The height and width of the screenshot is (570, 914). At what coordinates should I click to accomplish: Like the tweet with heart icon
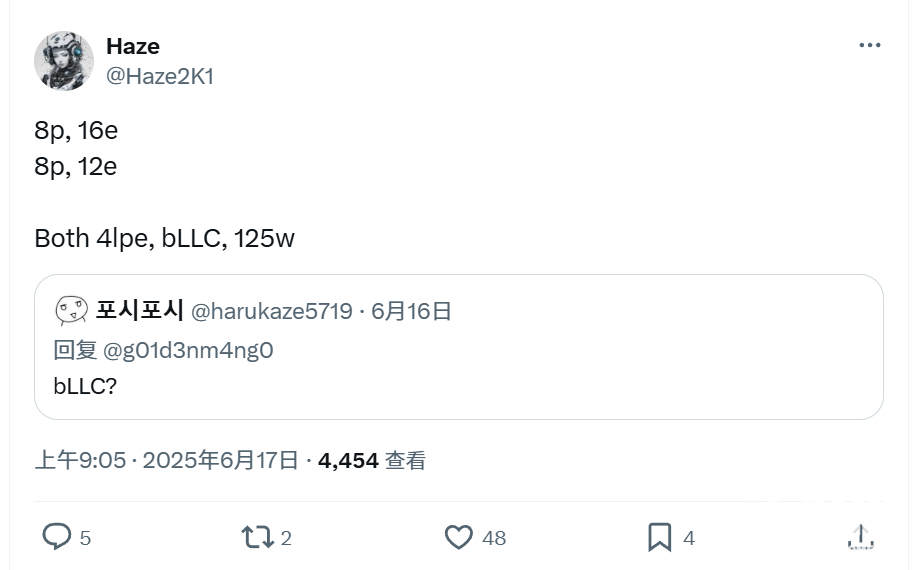(459, 537)
